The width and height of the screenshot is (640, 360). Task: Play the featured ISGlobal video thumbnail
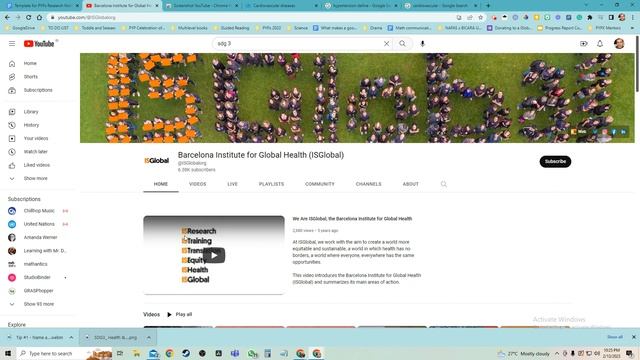(x=214, y=255)
